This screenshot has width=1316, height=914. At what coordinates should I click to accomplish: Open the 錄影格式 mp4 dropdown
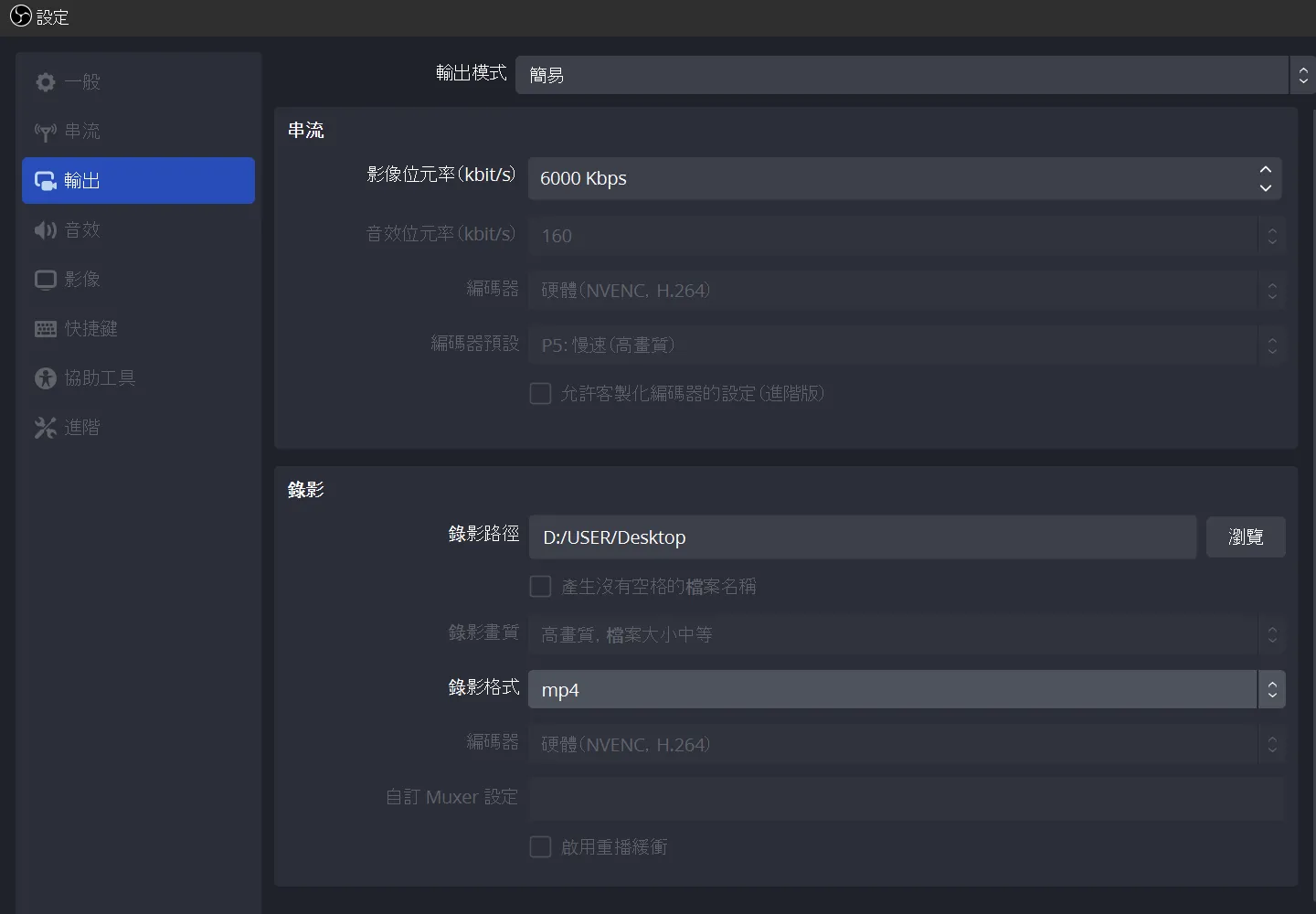[905, 690]
